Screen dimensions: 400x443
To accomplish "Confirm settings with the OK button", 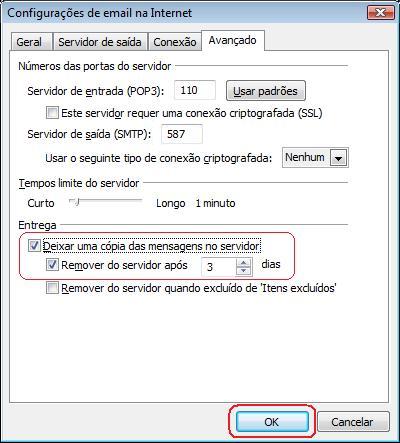I will [272, 422].
